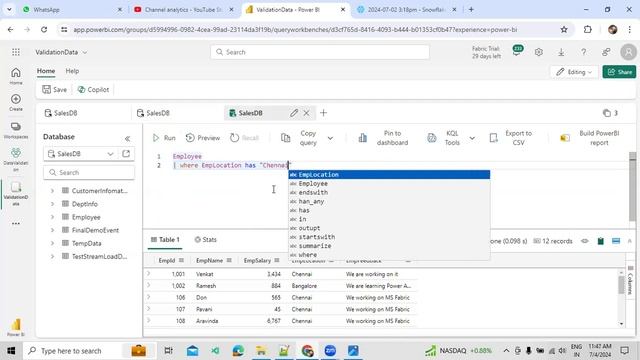Choose startswith from autocomplete suggestions
The width and height of the screenshot is (640, 360).
(389, 237)
